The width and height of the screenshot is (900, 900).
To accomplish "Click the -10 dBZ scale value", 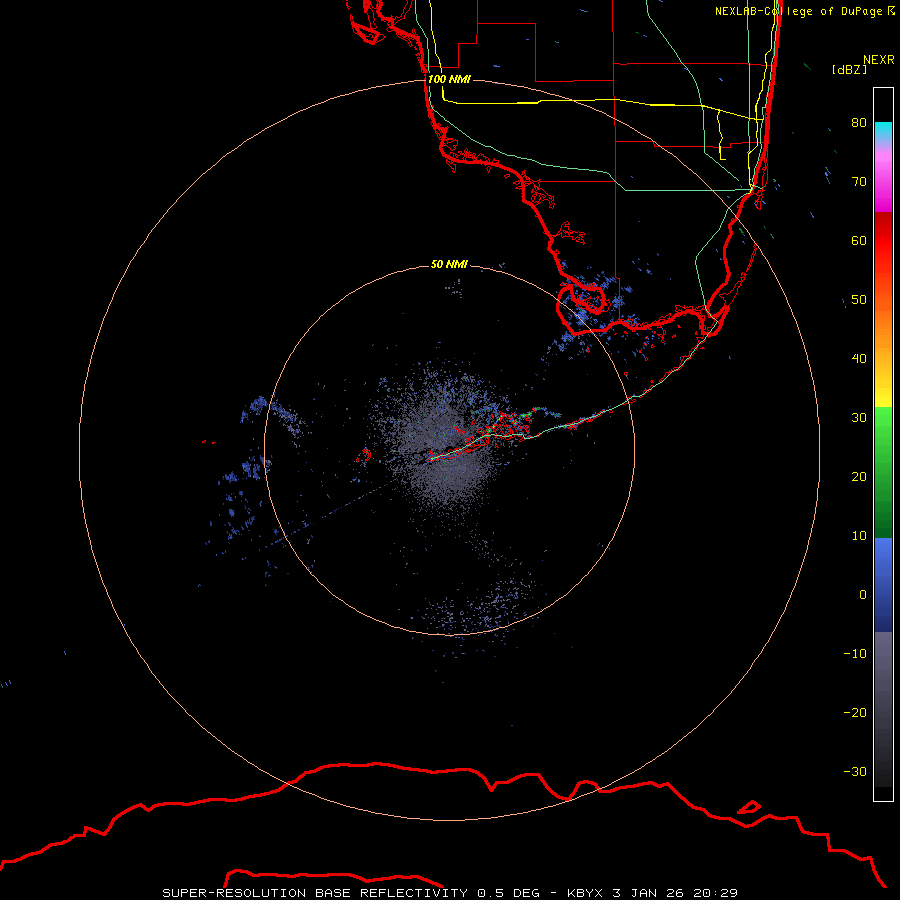I will [x=855, y=654].
